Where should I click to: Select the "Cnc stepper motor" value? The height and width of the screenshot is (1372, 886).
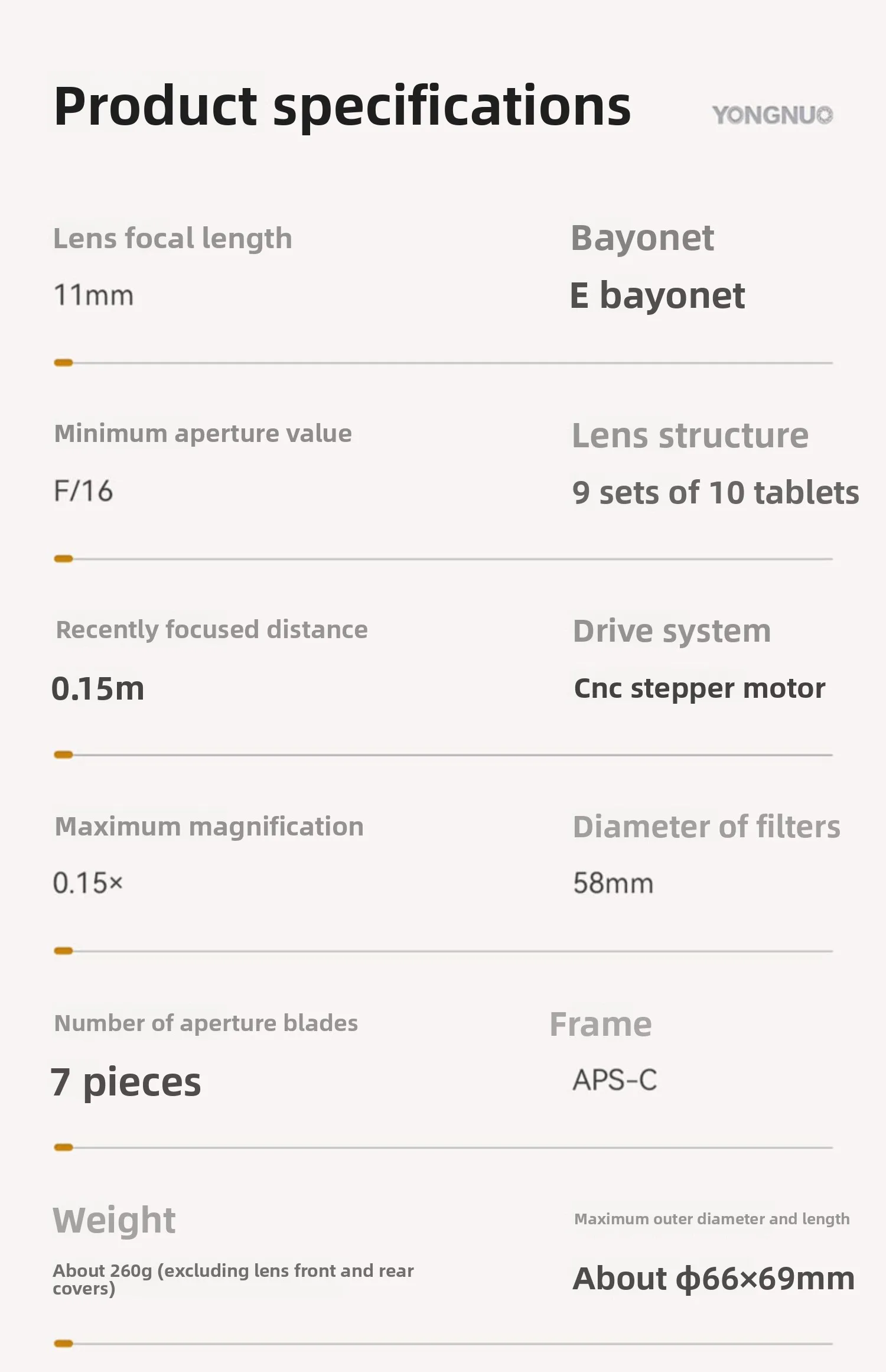tap(699, 688)
